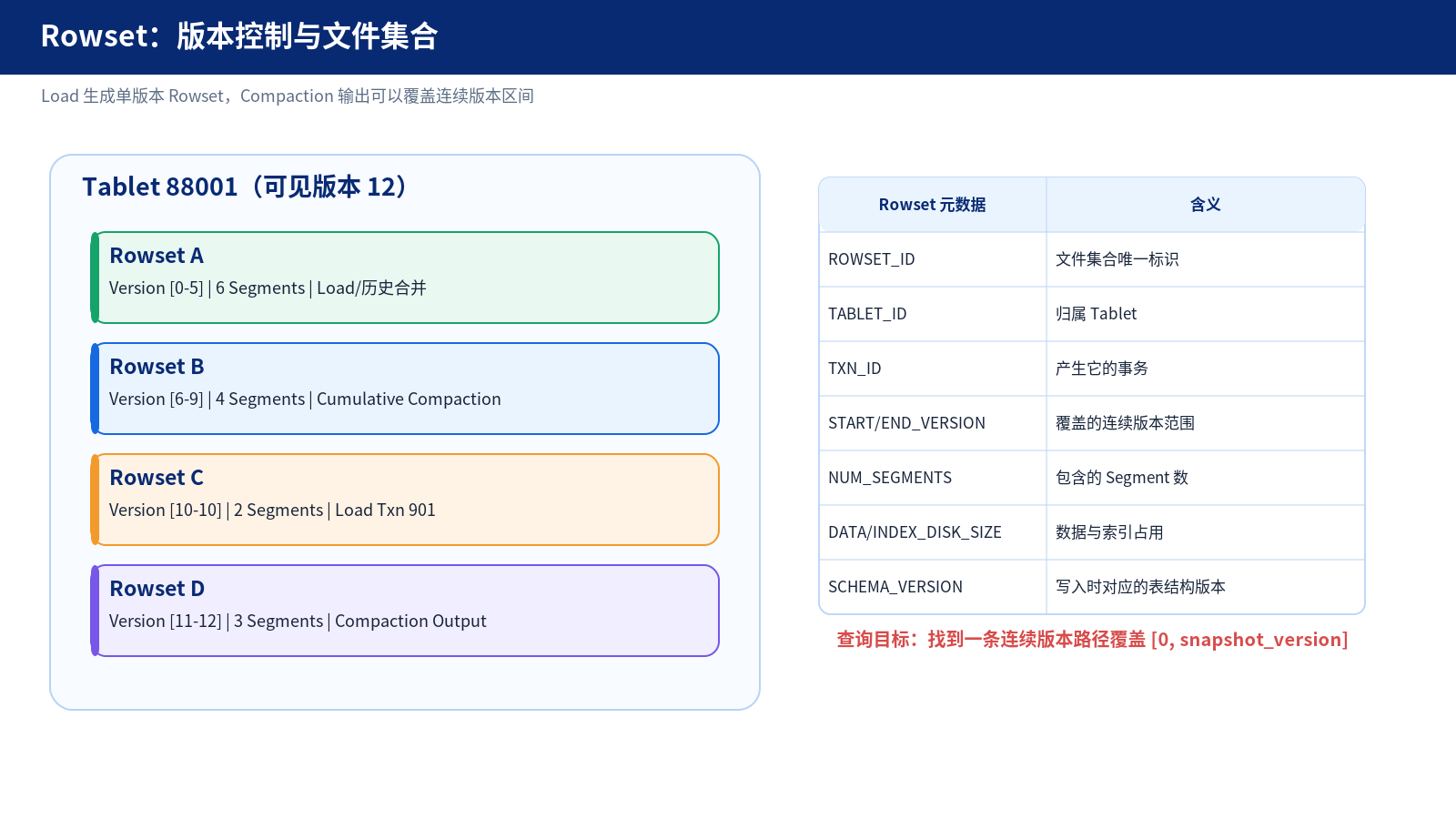Select the "Version [0-5] | 6 Segments" line
Screen dimensions: 1456x819
[268, 288]
